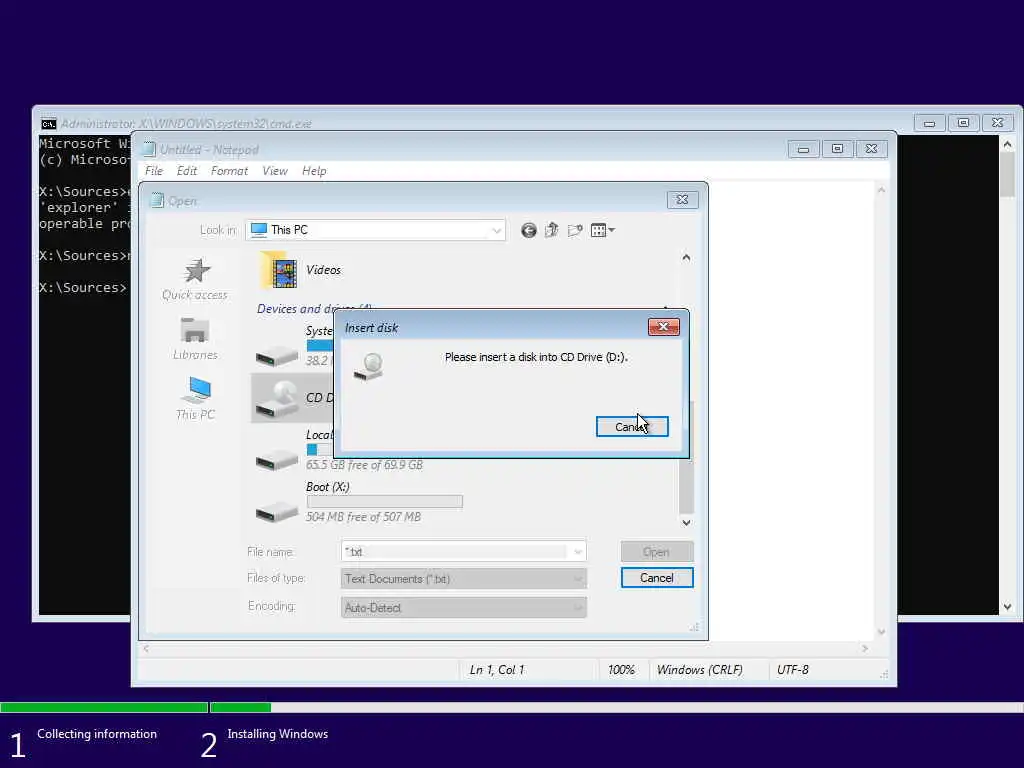Click the 504 MB free of 507 MB text
Viewport: 1024px width, 768px height.
363,517
